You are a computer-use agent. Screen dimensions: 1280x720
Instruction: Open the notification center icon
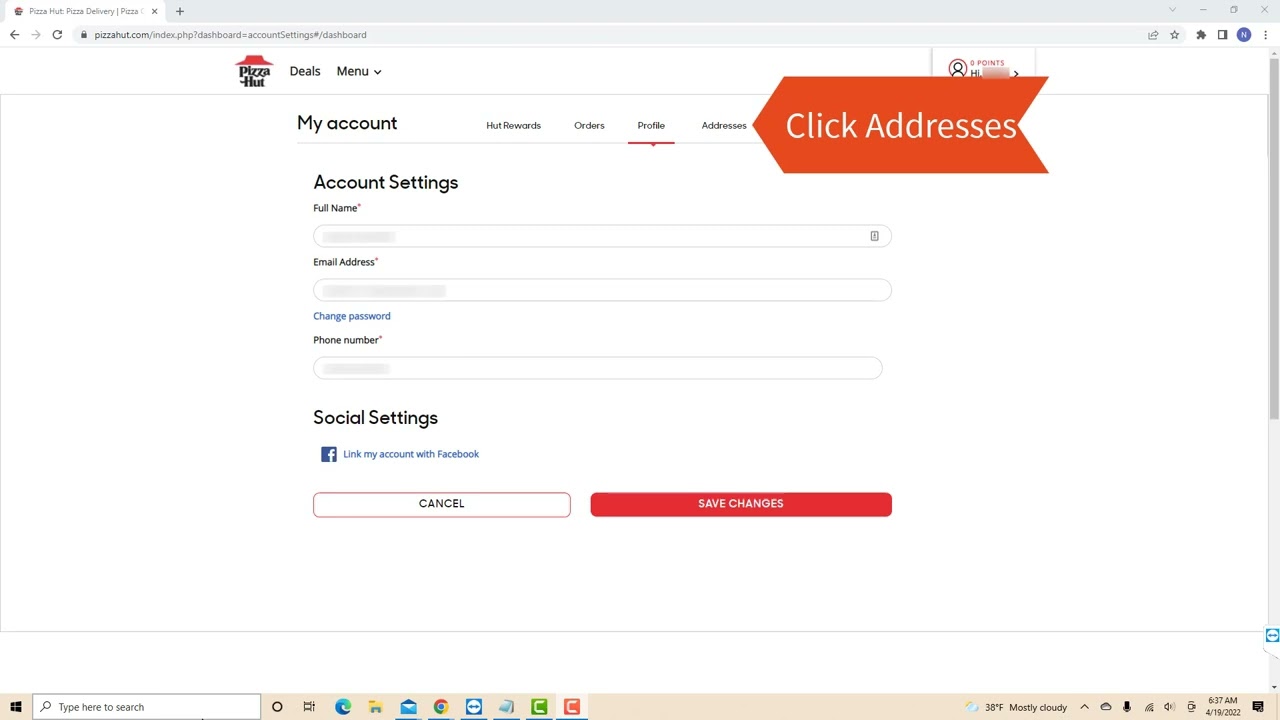[x=1258, y=707]
